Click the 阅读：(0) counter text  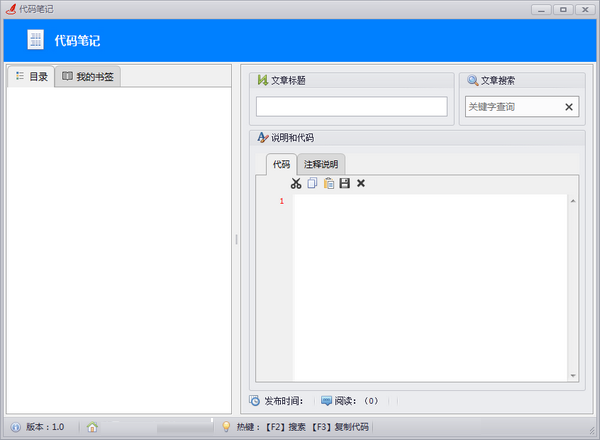click(356, 401)
